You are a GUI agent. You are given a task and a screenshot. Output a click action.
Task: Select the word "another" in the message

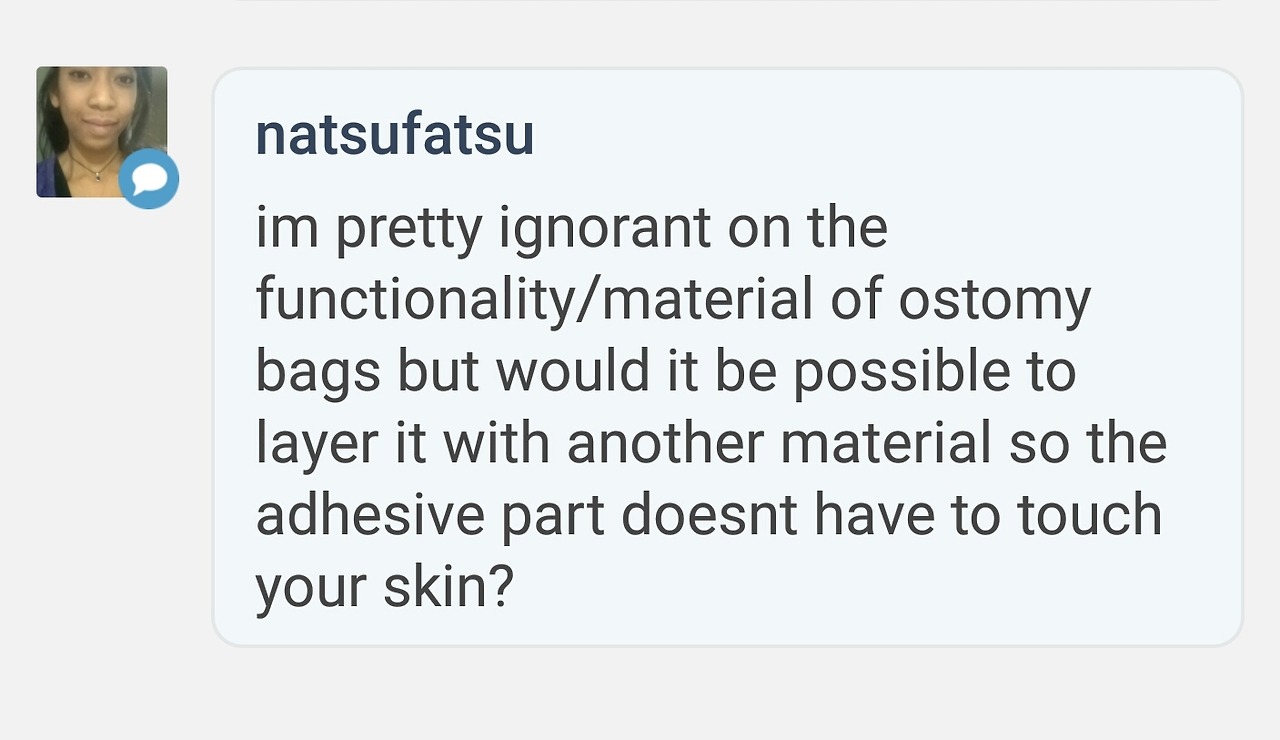click(x=665, y=444)
